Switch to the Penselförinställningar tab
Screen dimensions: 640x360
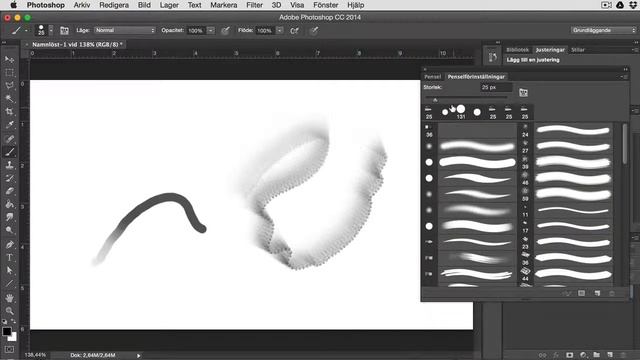476,77
